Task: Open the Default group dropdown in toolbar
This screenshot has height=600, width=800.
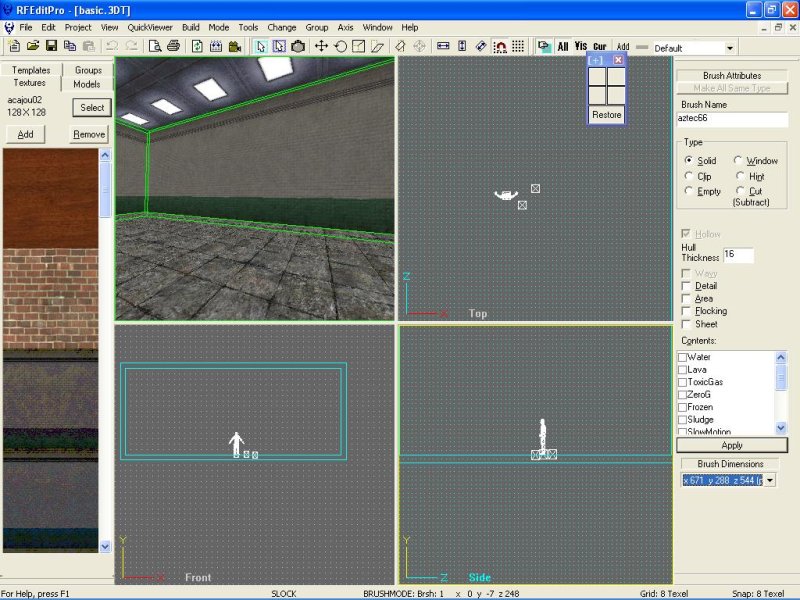Action: [729, 48]
